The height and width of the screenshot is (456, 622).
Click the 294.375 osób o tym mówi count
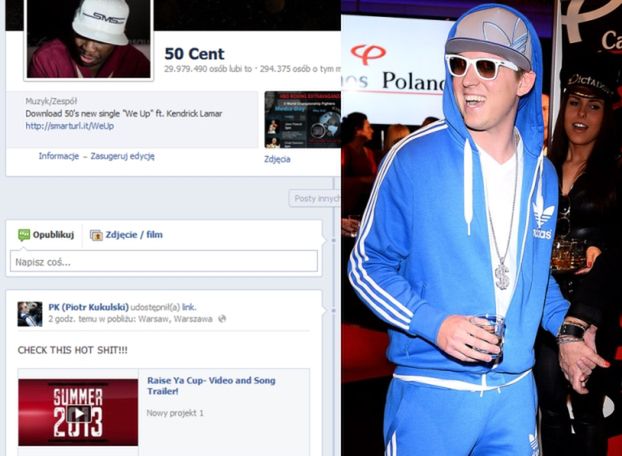click(x=300, y=69)
